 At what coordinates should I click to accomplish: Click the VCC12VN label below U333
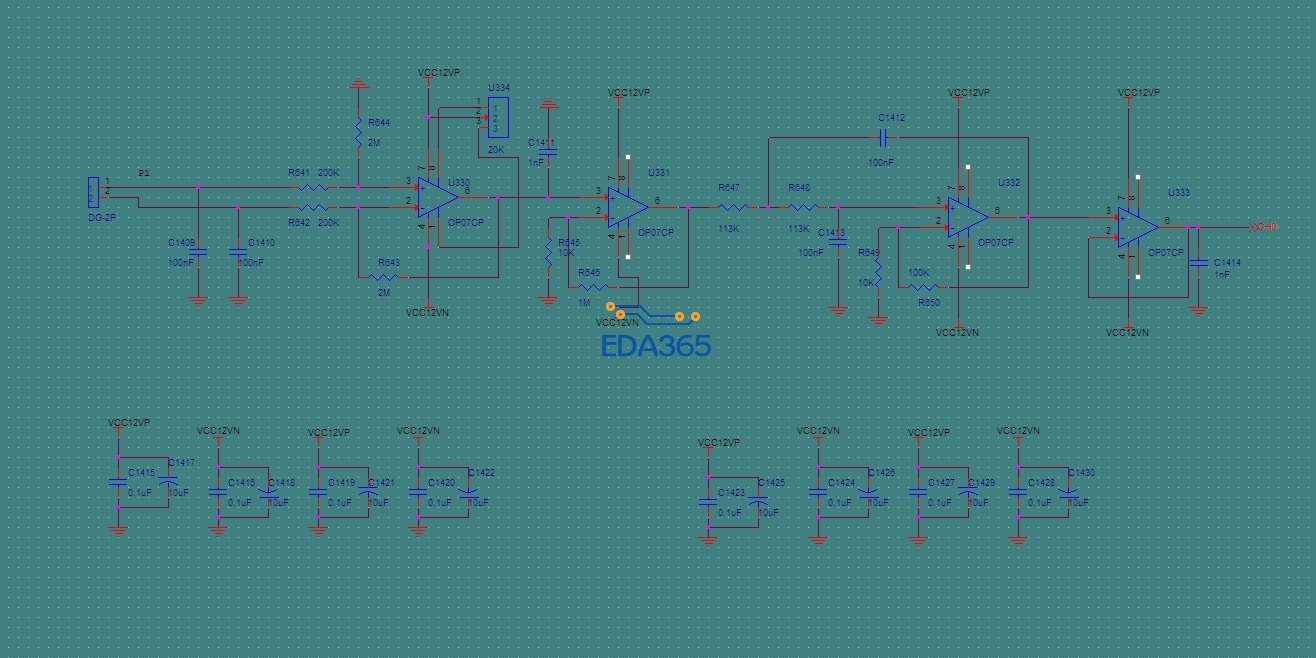click(x=1128, y=332)
